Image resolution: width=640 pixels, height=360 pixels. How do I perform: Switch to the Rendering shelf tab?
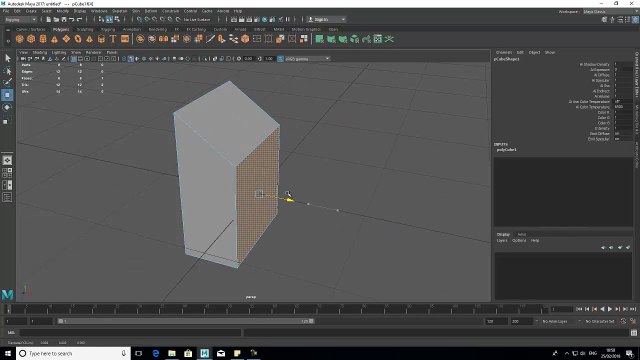click(158, 29)
